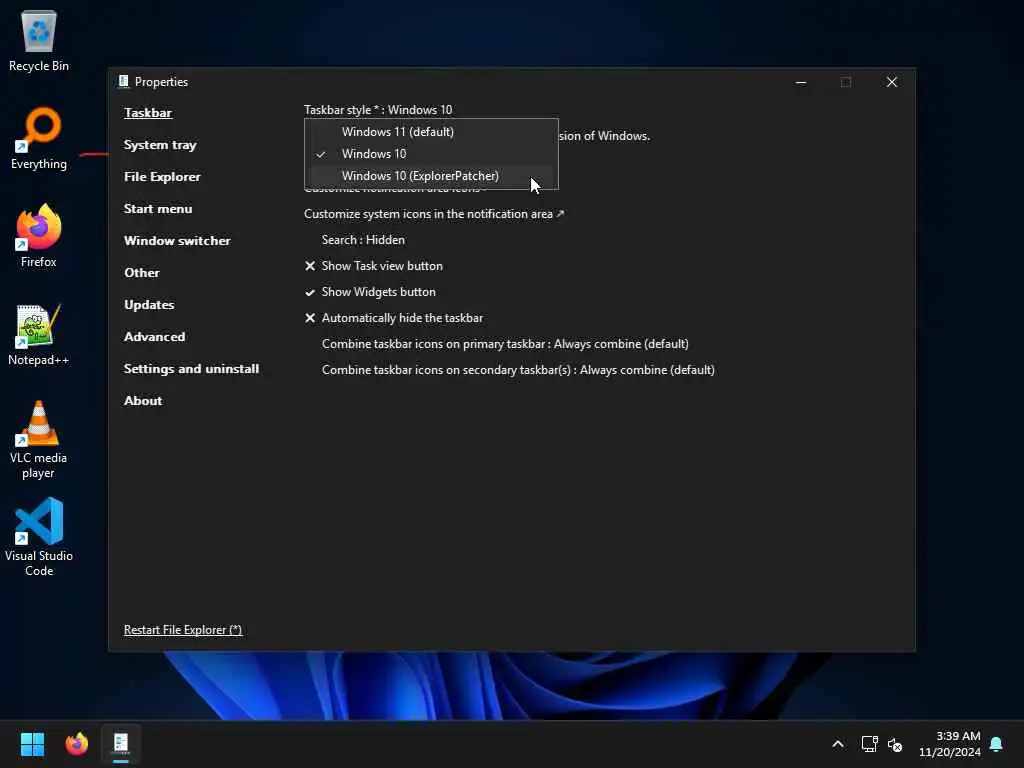
Task: Switch to the System tray section
Action: [x=160, y=145]
